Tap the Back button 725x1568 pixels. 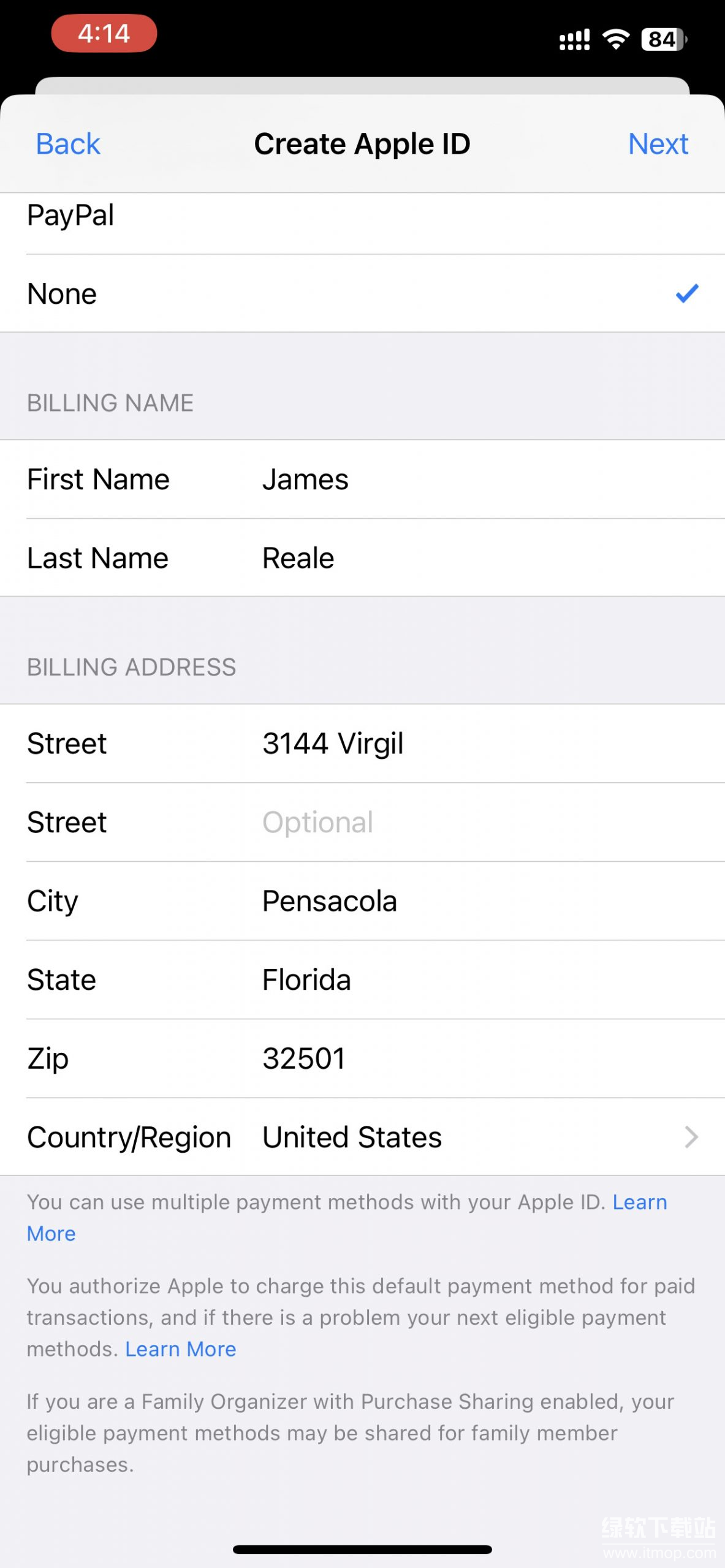tap(68, 145)
